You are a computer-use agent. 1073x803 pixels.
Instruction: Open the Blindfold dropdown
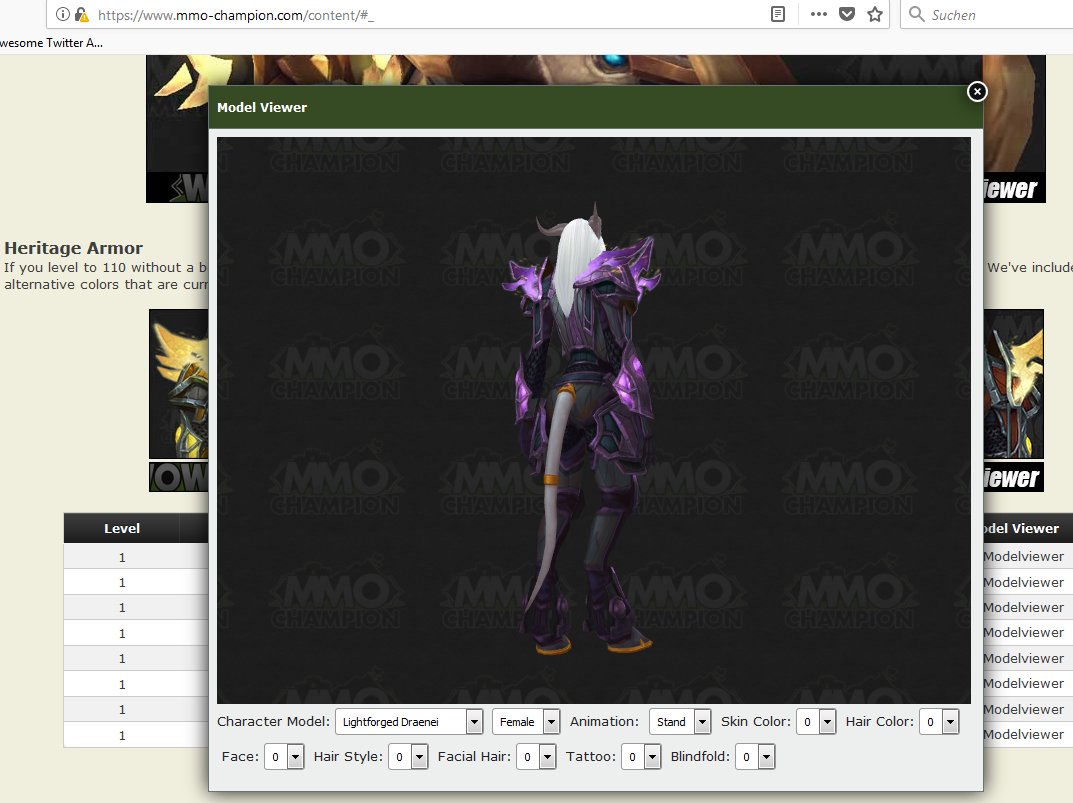click(x=755, y=757)
